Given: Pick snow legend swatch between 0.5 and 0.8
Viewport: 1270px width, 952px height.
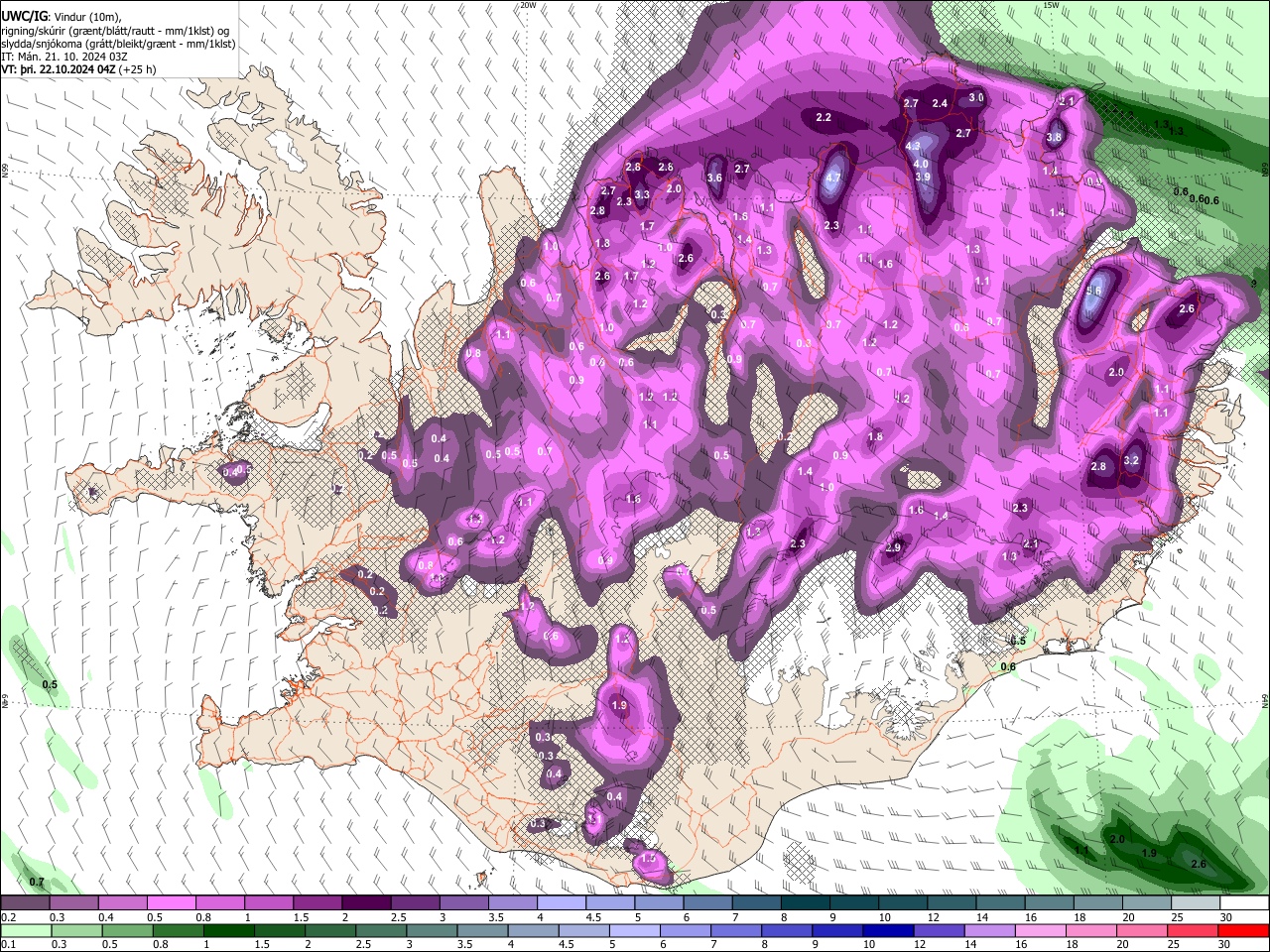Looking at the screenshot, I should point(172,903).
